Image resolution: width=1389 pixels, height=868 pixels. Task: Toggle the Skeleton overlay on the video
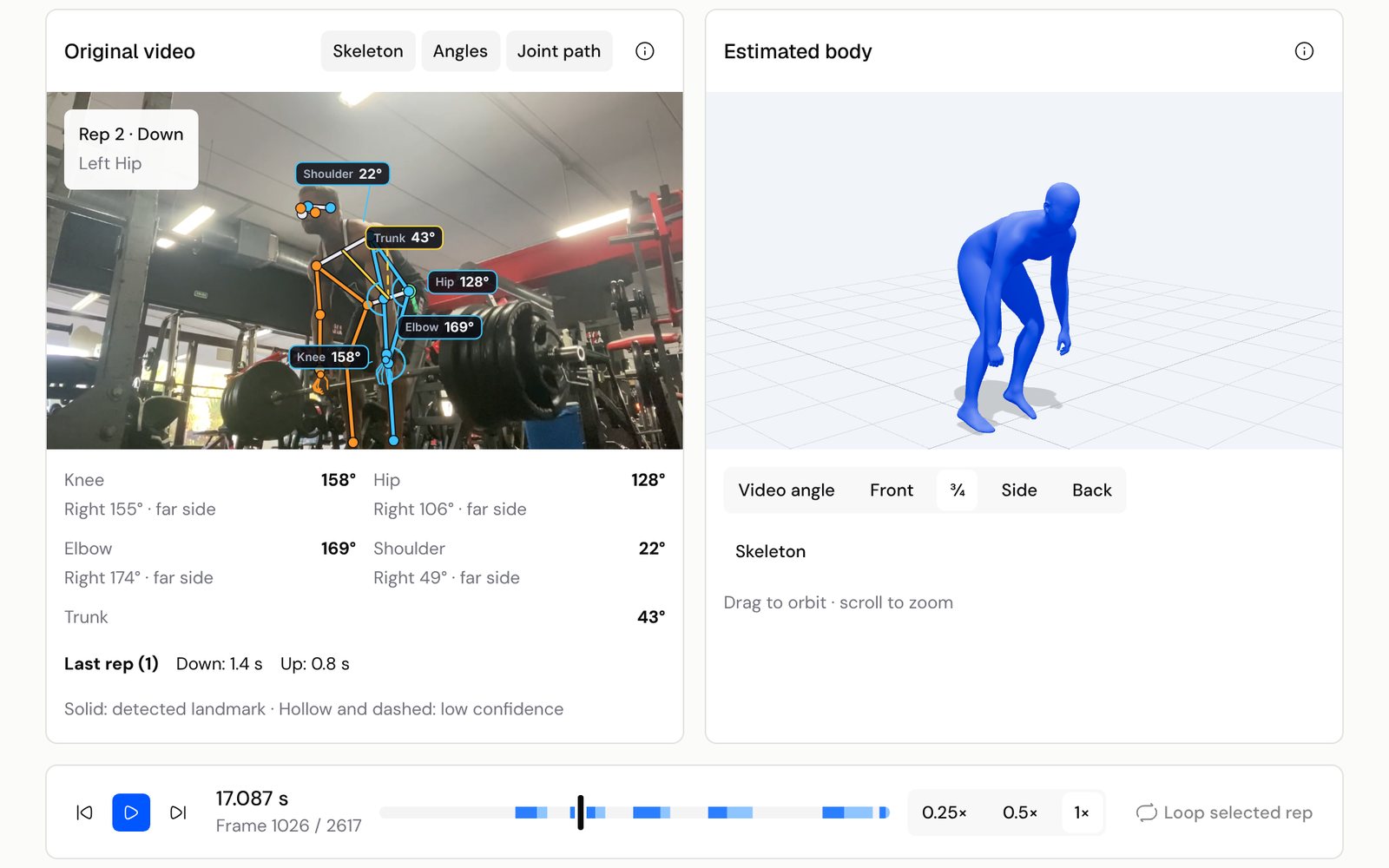click(368, 51)
